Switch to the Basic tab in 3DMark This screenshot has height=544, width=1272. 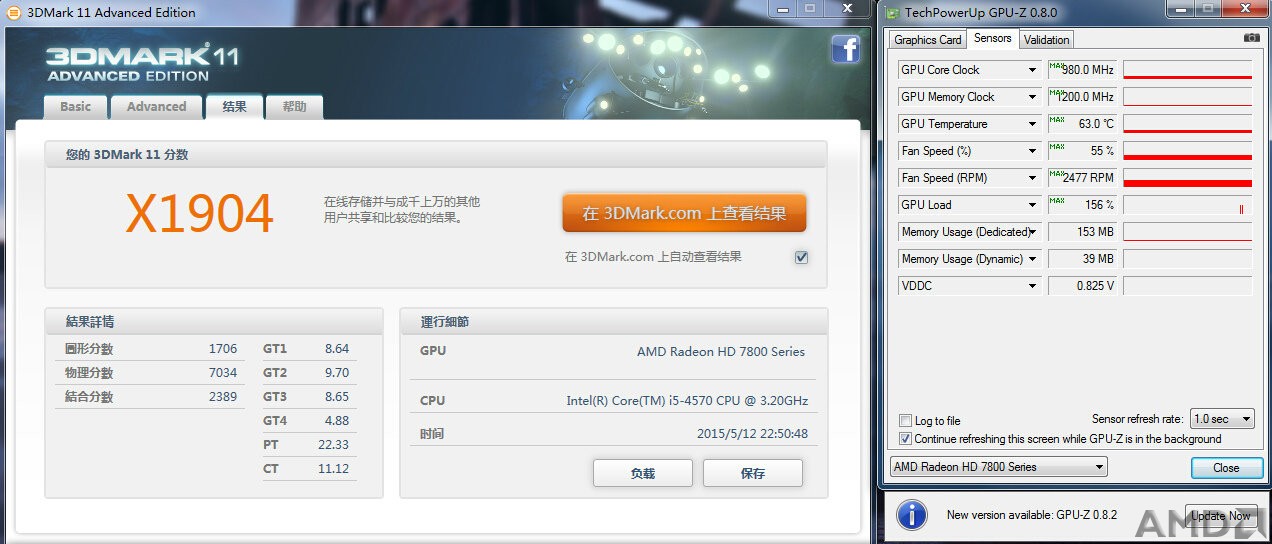point(75,106)
